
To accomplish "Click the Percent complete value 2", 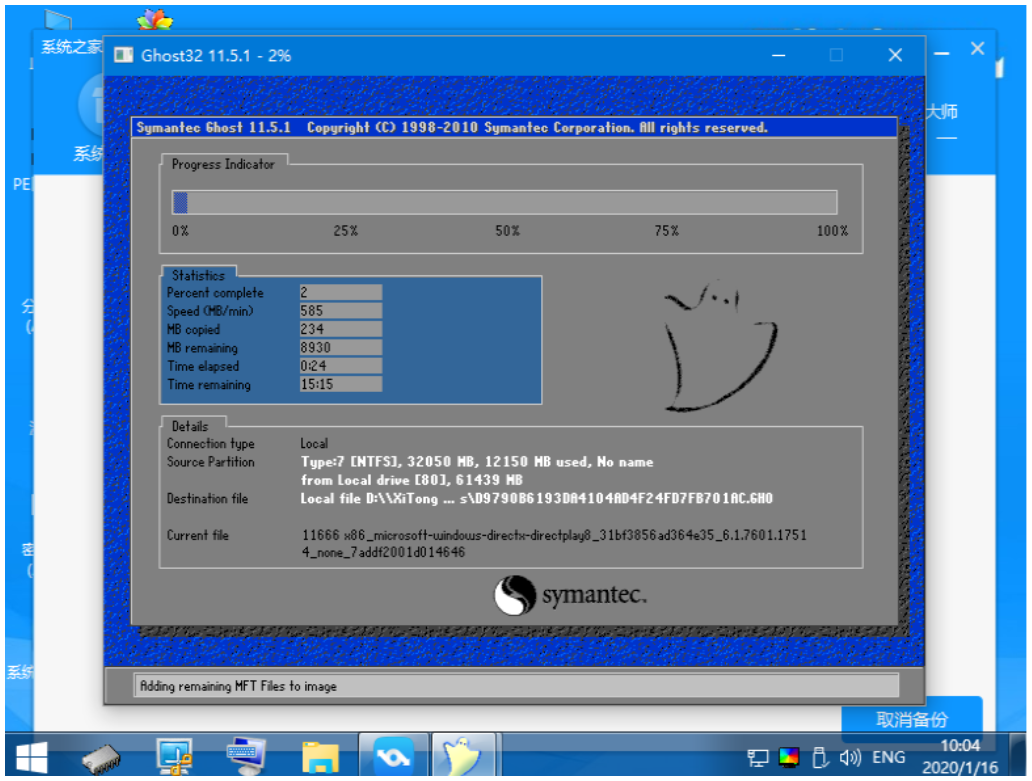I will tap(340, 292).
